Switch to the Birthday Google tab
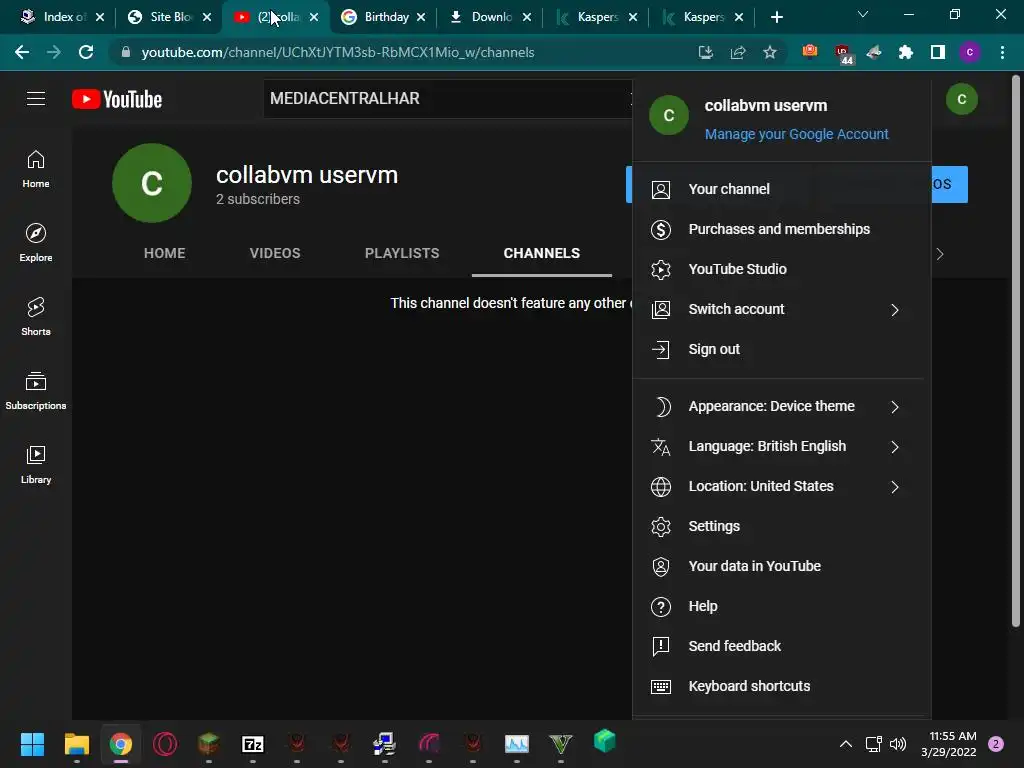Screen dimensions: 1024x768 pyautogui.click(x=381, y=17)
